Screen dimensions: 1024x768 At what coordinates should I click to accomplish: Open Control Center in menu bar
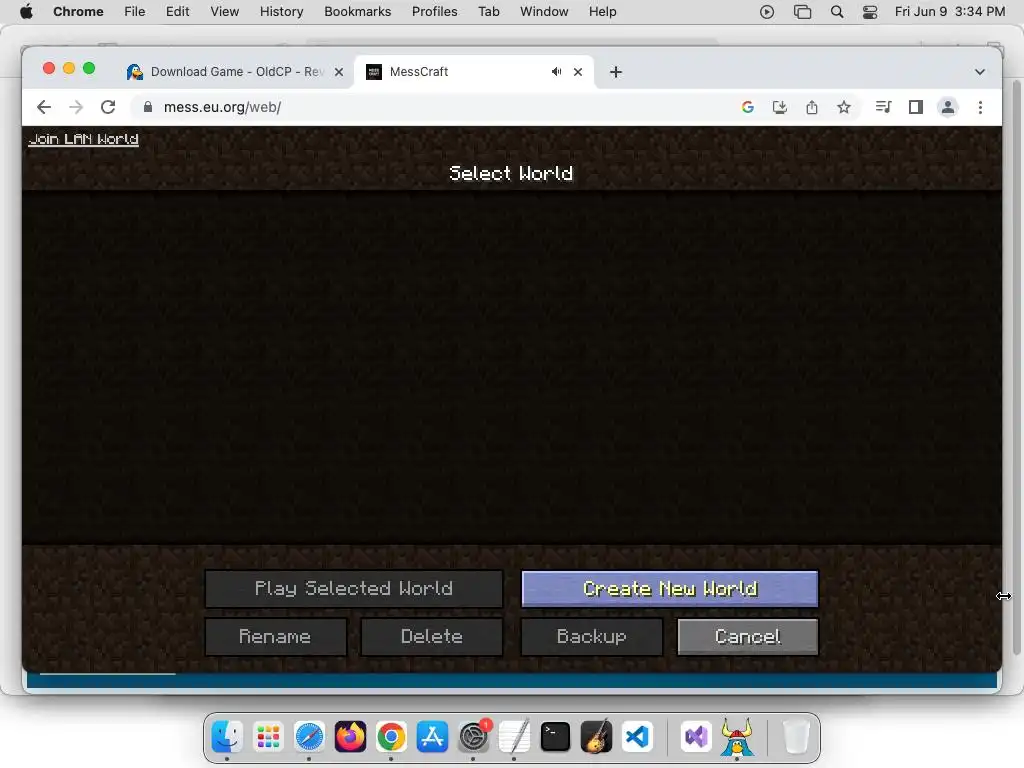pyautogui.click(x=870, y=12)
